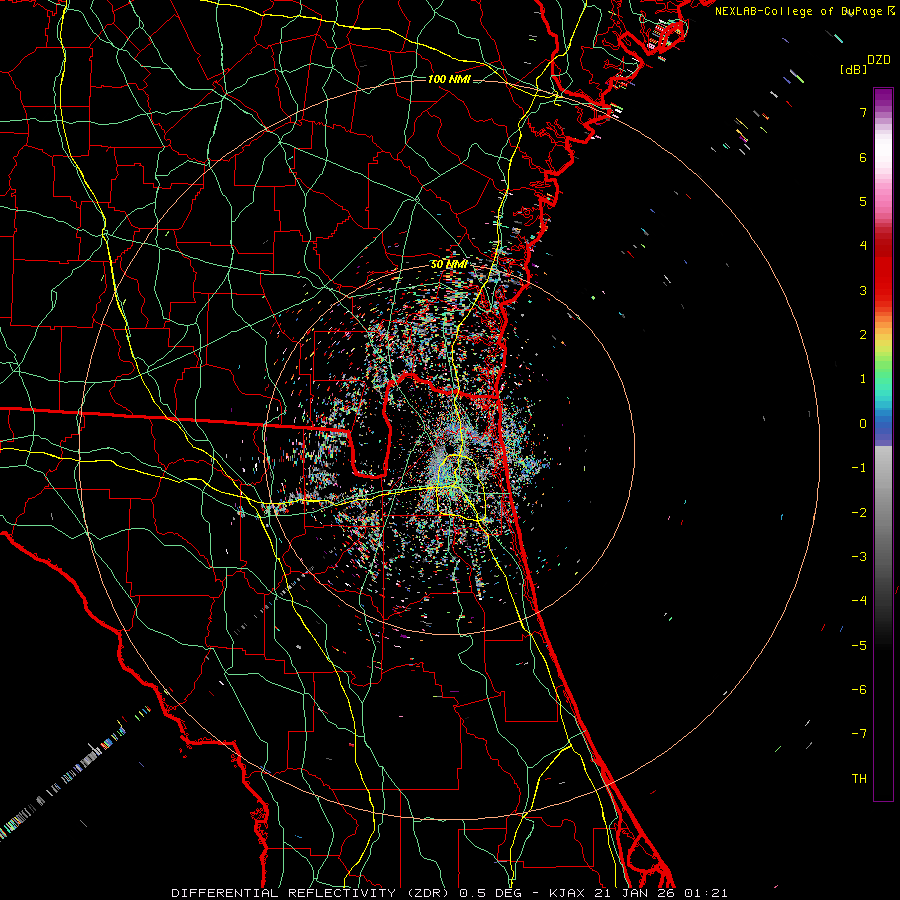Select the -3 value on color scale
Viewport: 900px width, 900px height.
click(859, 556)
